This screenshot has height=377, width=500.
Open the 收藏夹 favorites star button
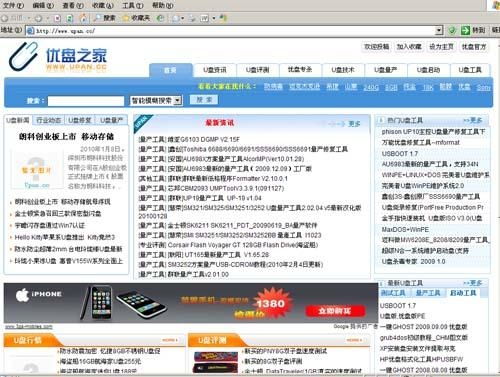(x=136, y=18)
